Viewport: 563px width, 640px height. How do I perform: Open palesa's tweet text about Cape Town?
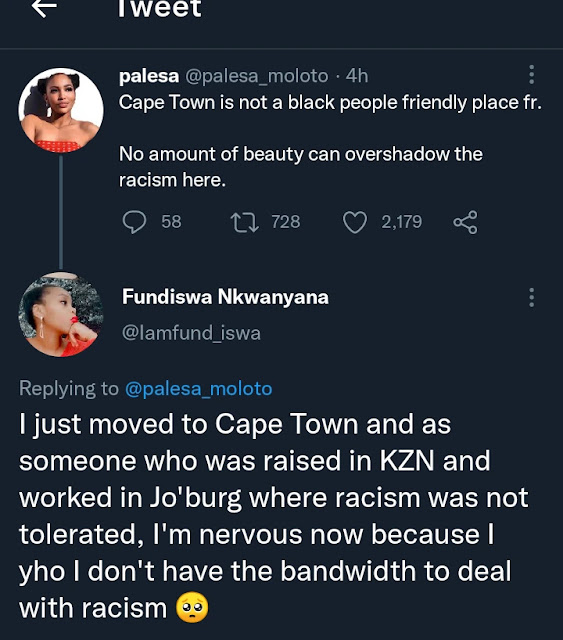coord(330,141)
